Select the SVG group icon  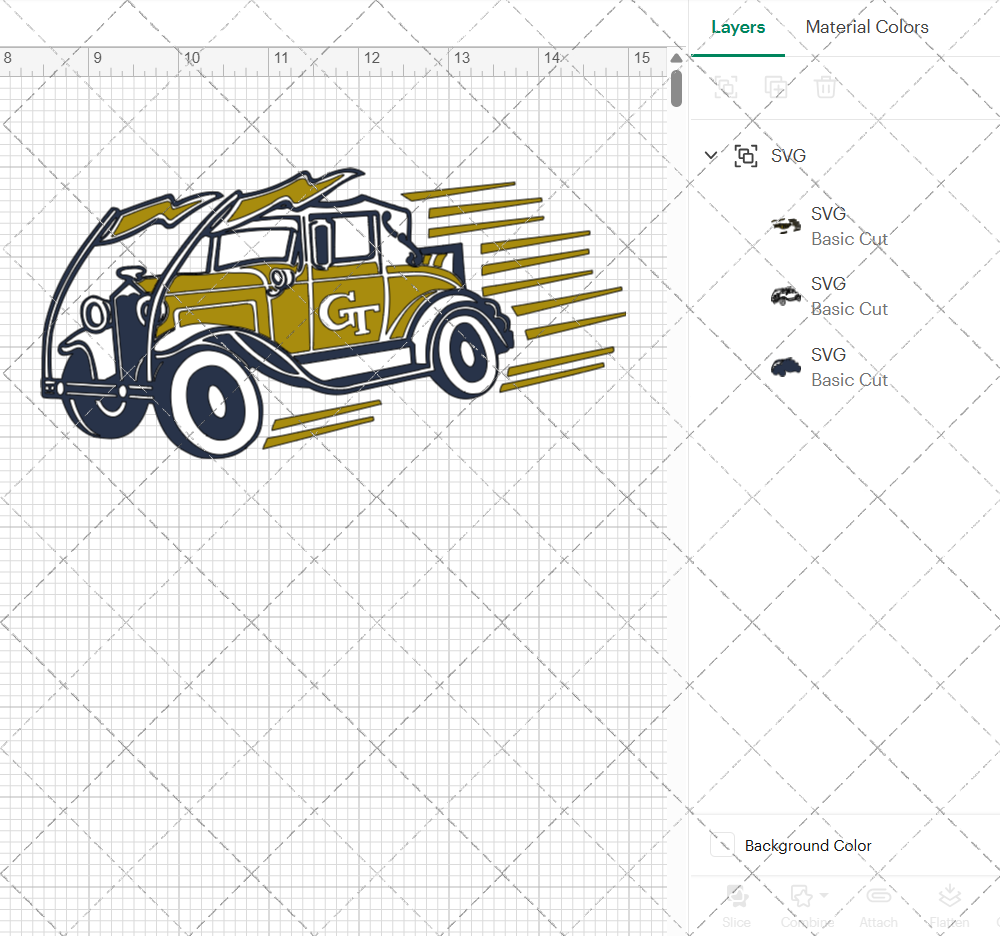tap(746, 156)
